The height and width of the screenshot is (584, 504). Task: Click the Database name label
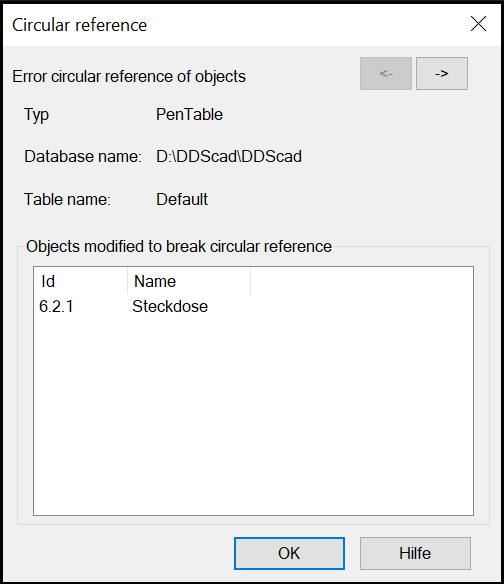pos(83,156)
